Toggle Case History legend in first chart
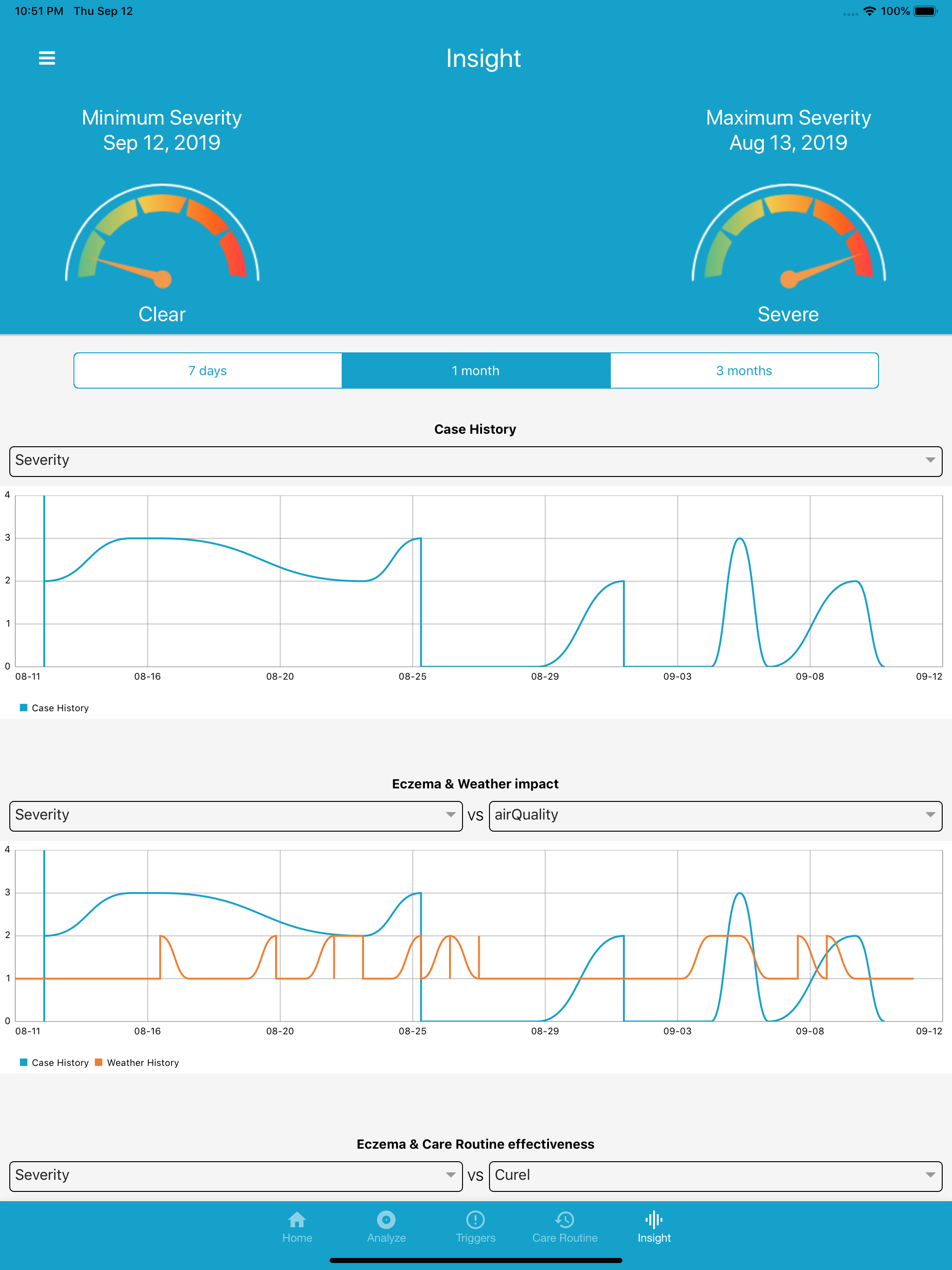The image size is (952, 1270). point(54,708)
